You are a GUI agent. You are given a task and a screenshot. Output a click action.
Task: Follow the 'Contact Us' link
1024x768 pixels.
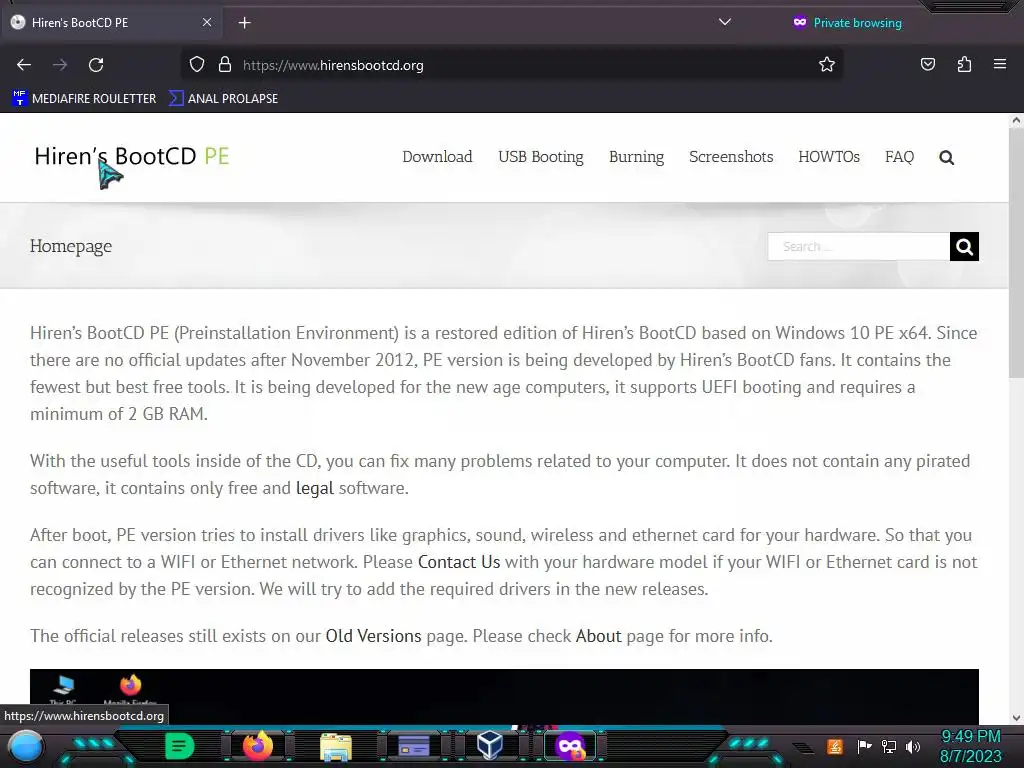click(459, 562)
